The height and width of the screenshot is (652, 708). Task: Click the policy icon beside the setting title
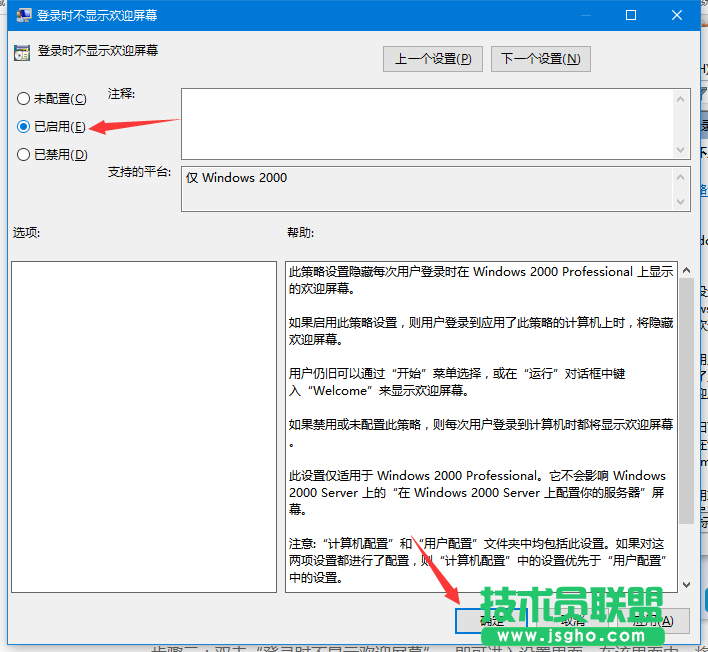tap(21, 53)
